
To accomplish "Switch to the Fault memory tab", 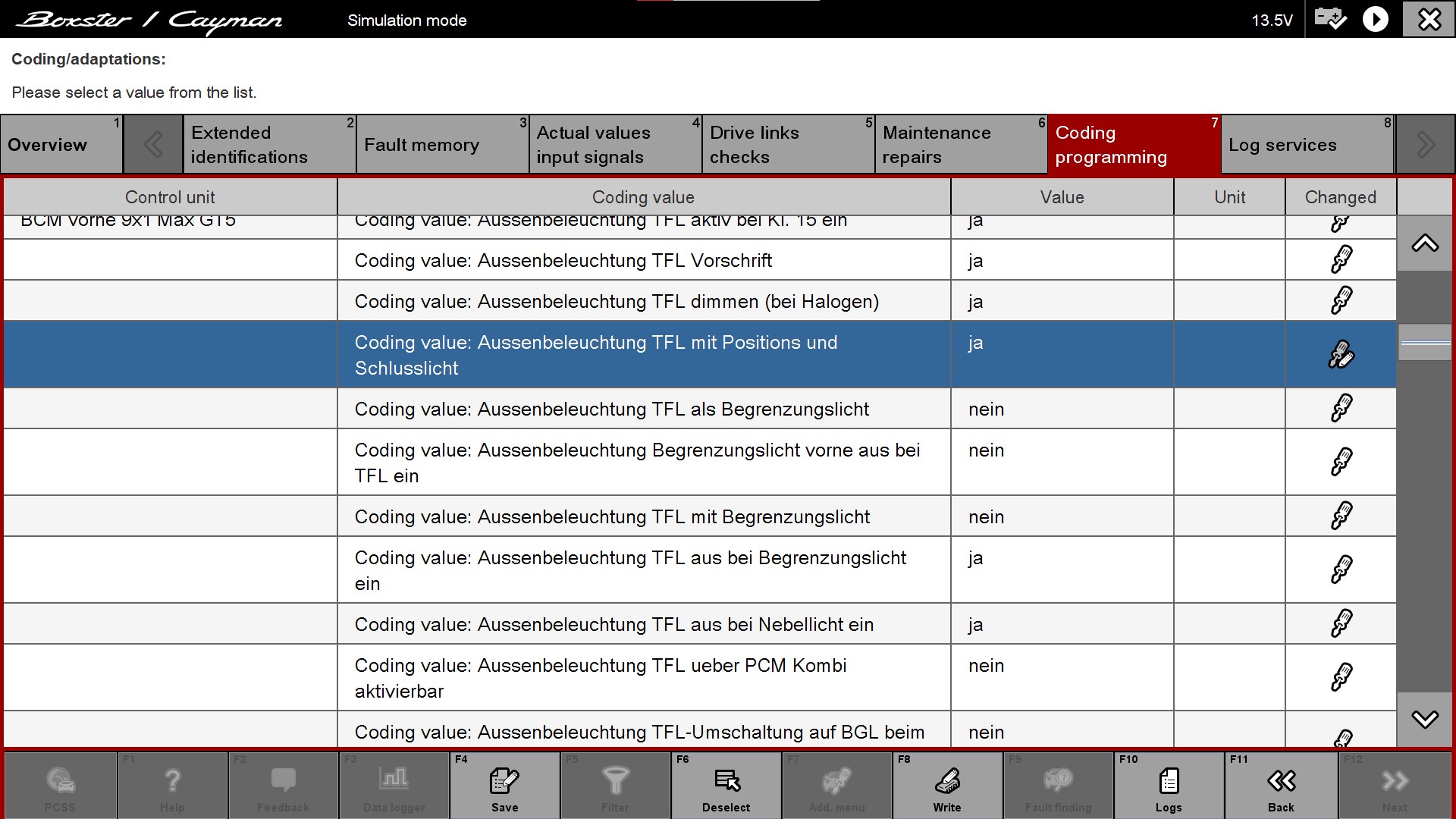I will (442, 145).
